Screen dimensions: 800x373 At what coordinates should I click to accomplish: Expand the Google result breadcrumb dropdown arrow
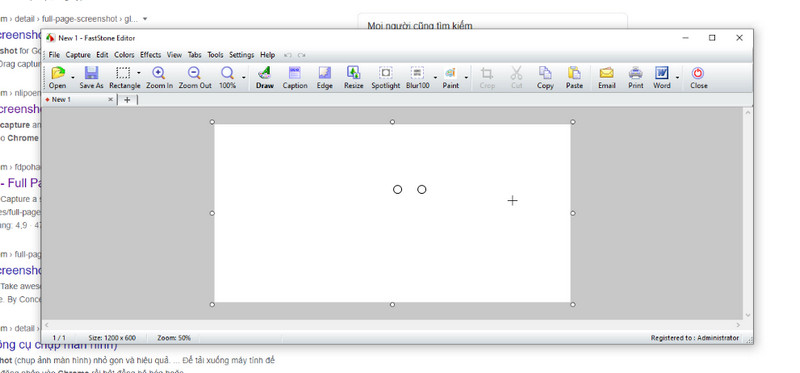click(145, 19)
